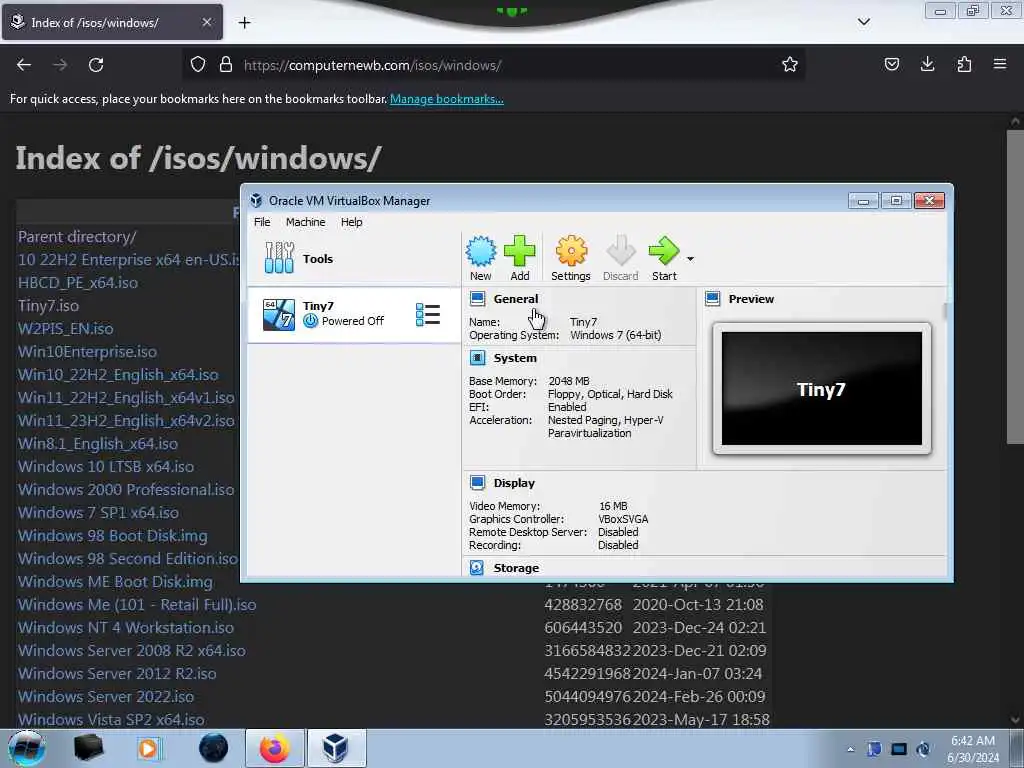This screenshot has height=768, width=1024.
Task: Click the General section header
Action: pos(516,299)
